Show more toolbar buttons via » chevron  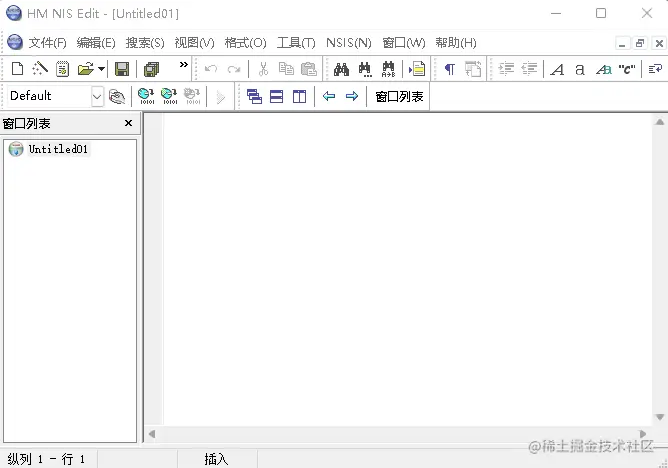(x=184, y=65)
